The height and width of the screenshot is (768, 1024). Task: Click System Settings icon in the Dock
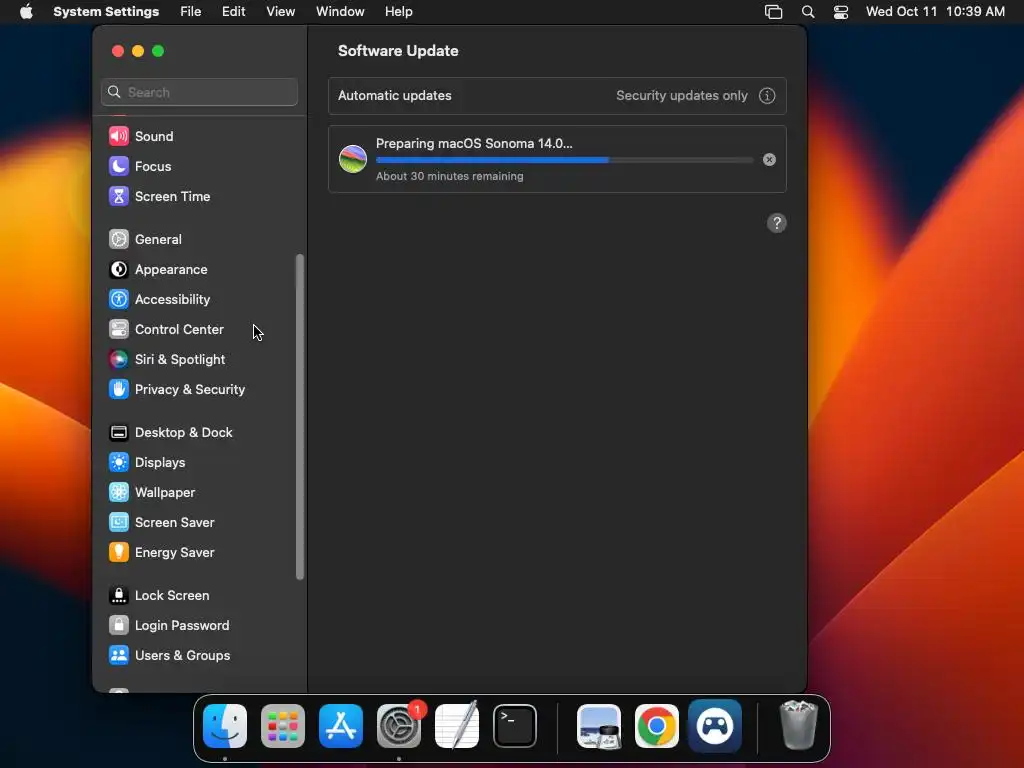pos(399,726)
